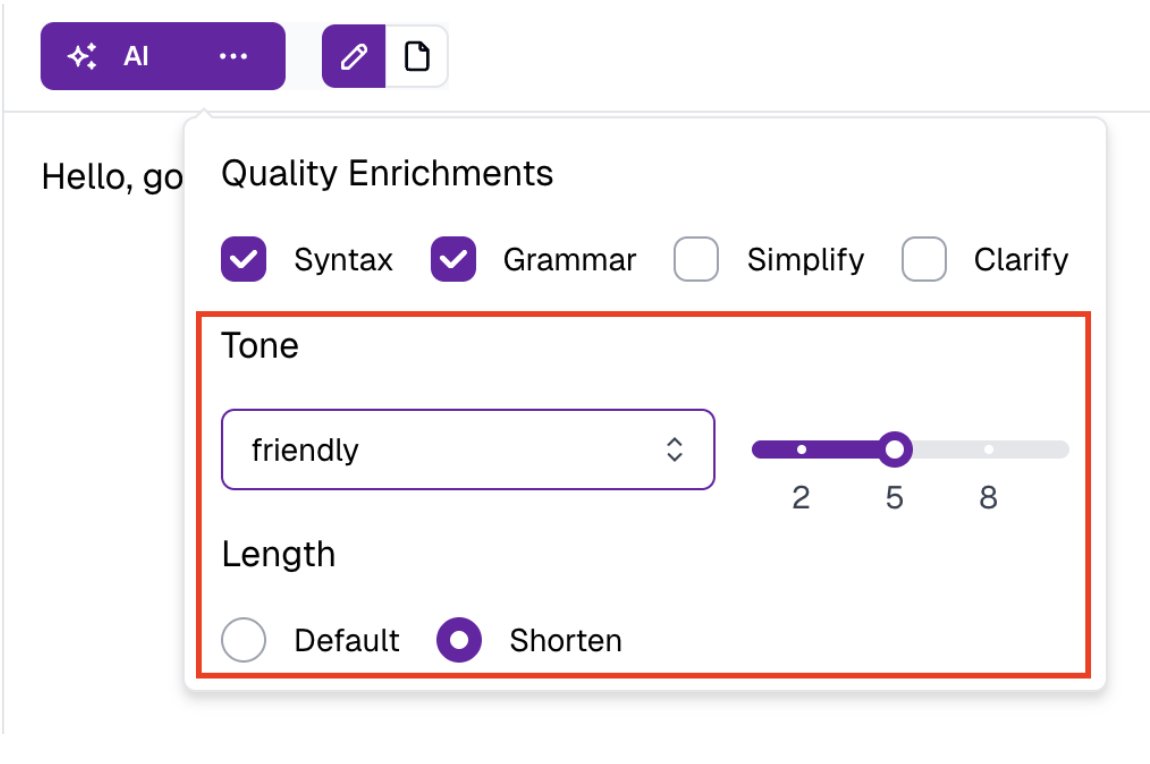Enable the Clarify checkbox
The height and width of the screenshot is (764, 1150).
click(x=924, y=260)
